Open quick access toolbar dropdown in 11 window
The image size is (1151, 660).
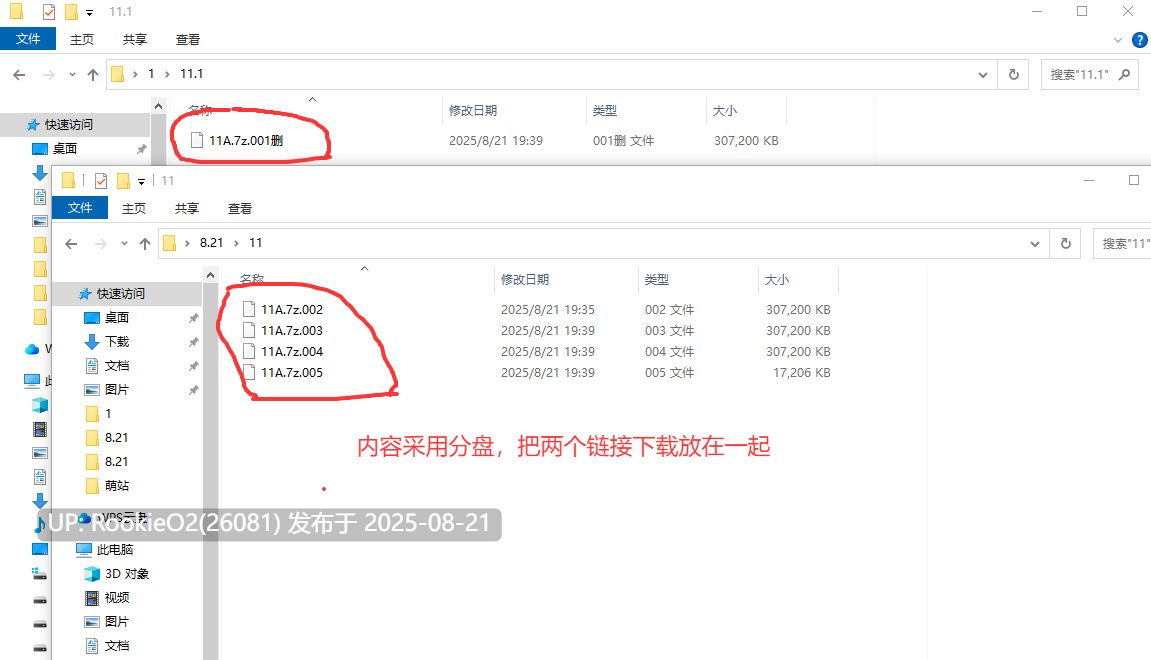pyautogui.click(x=142, y=181)
